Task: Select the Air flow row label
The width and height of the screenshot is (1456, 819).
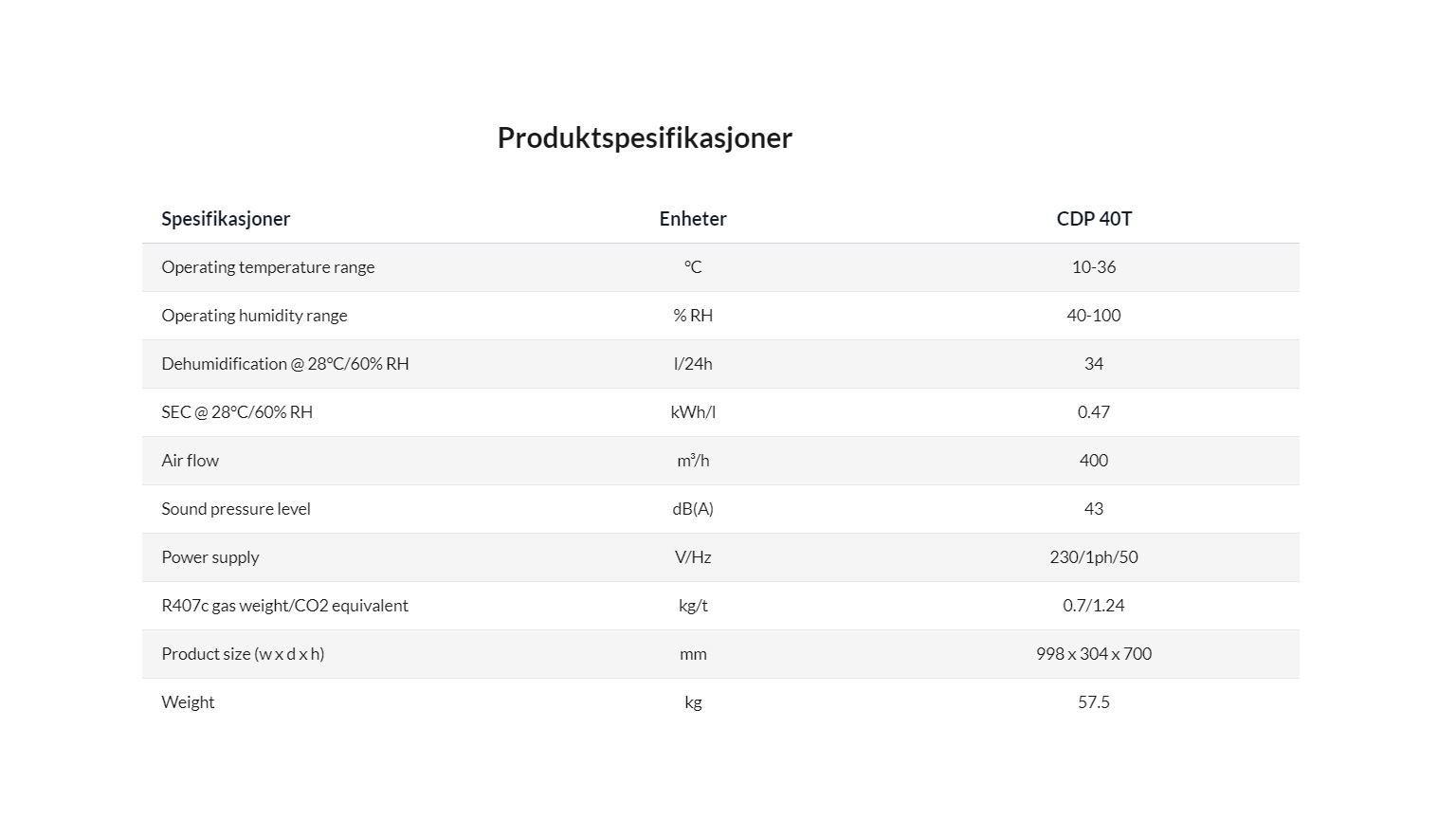Action: pyautogui.click(x=190, y=461)
